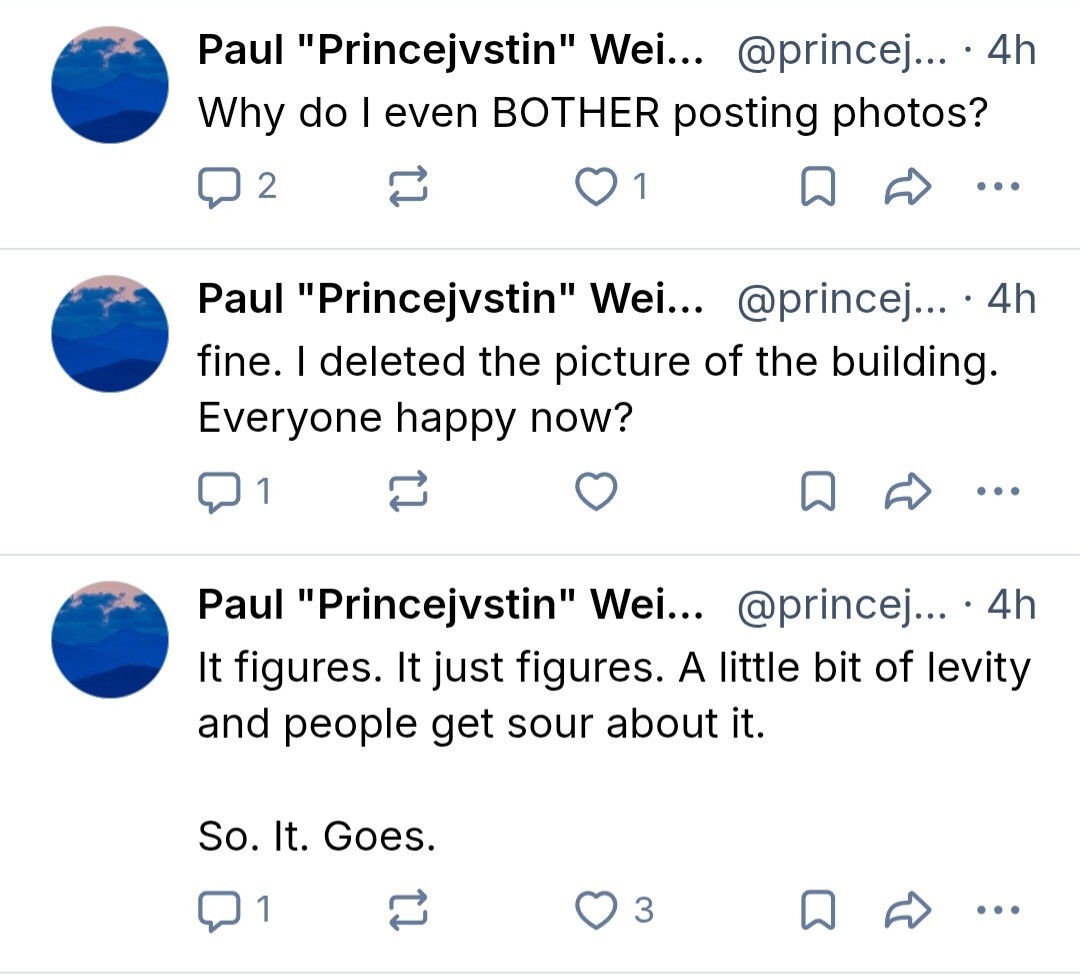Open author name link on the top post
This screenshot has height=976, width=1080.
point(449,50)
